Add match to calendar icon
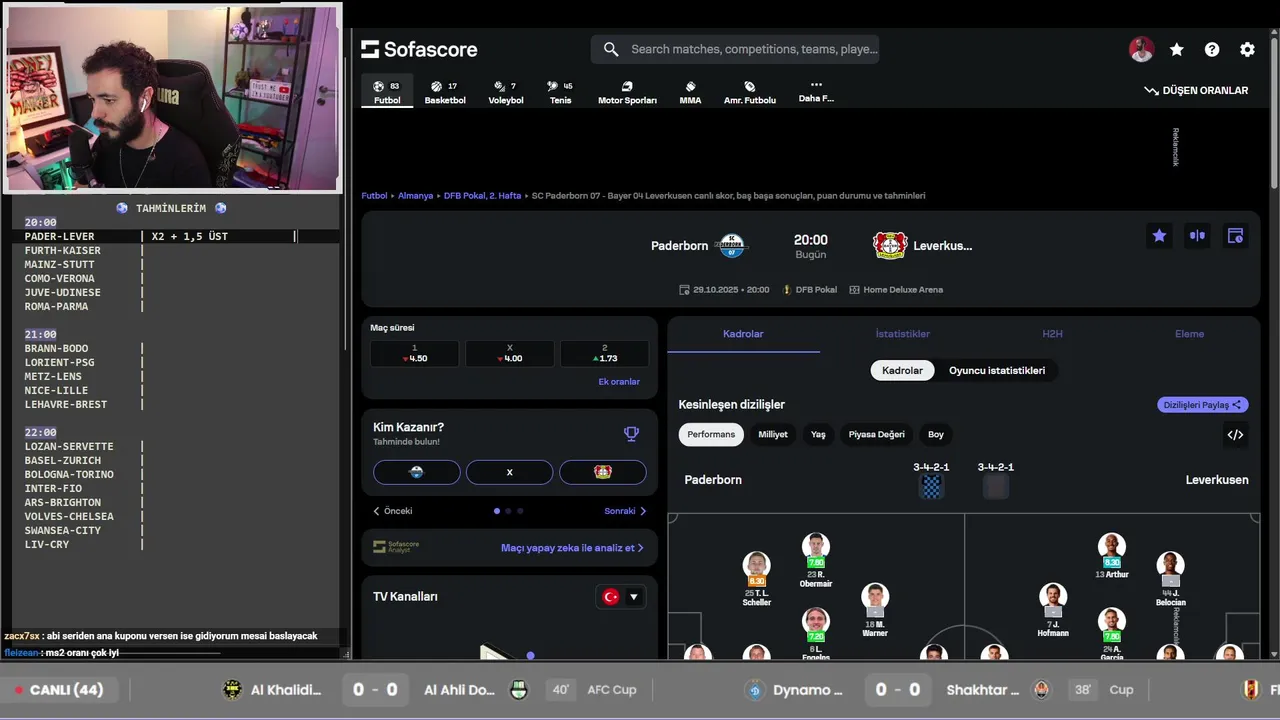The height and width of the screenshot is (720, 1280). (x=1235, y=236)
